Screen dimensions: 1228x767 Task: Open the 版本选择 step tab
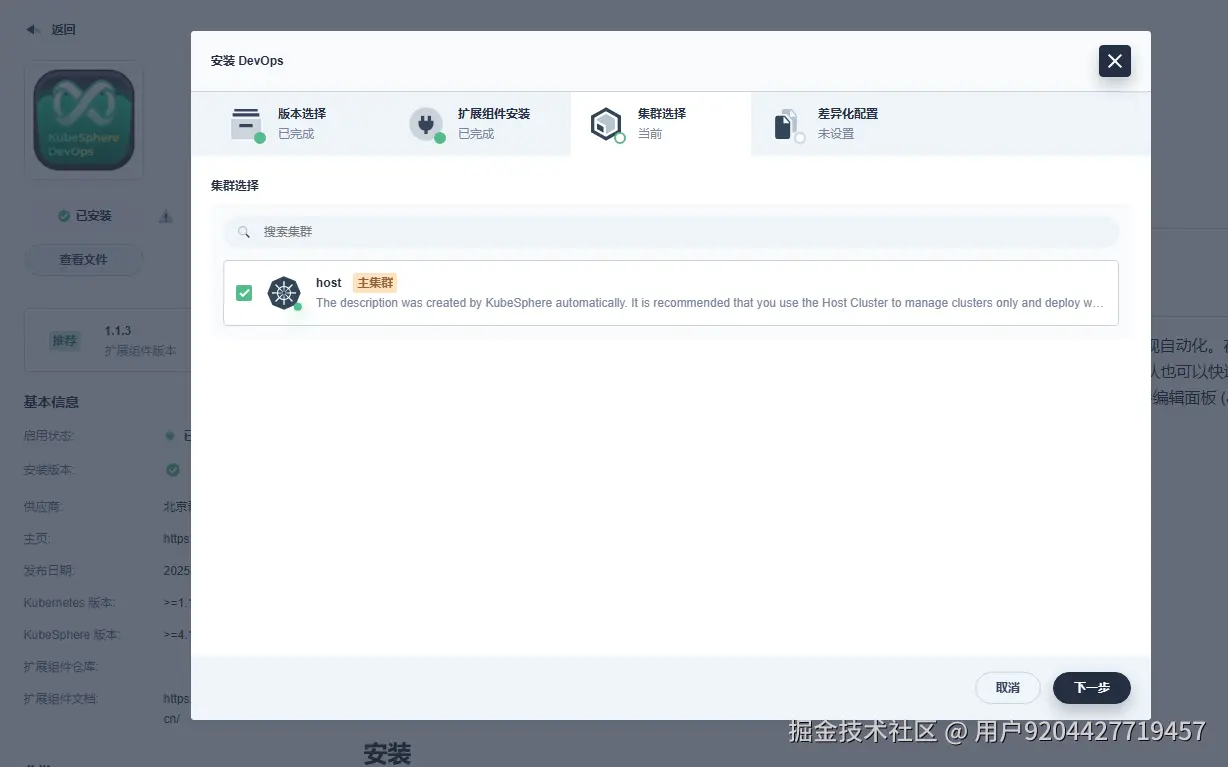point(301,124)
